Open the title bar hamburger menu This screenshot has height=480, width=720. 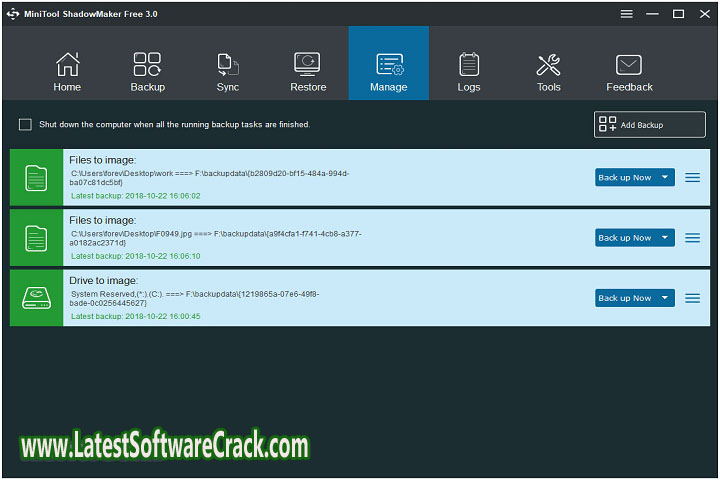[626, 14]
